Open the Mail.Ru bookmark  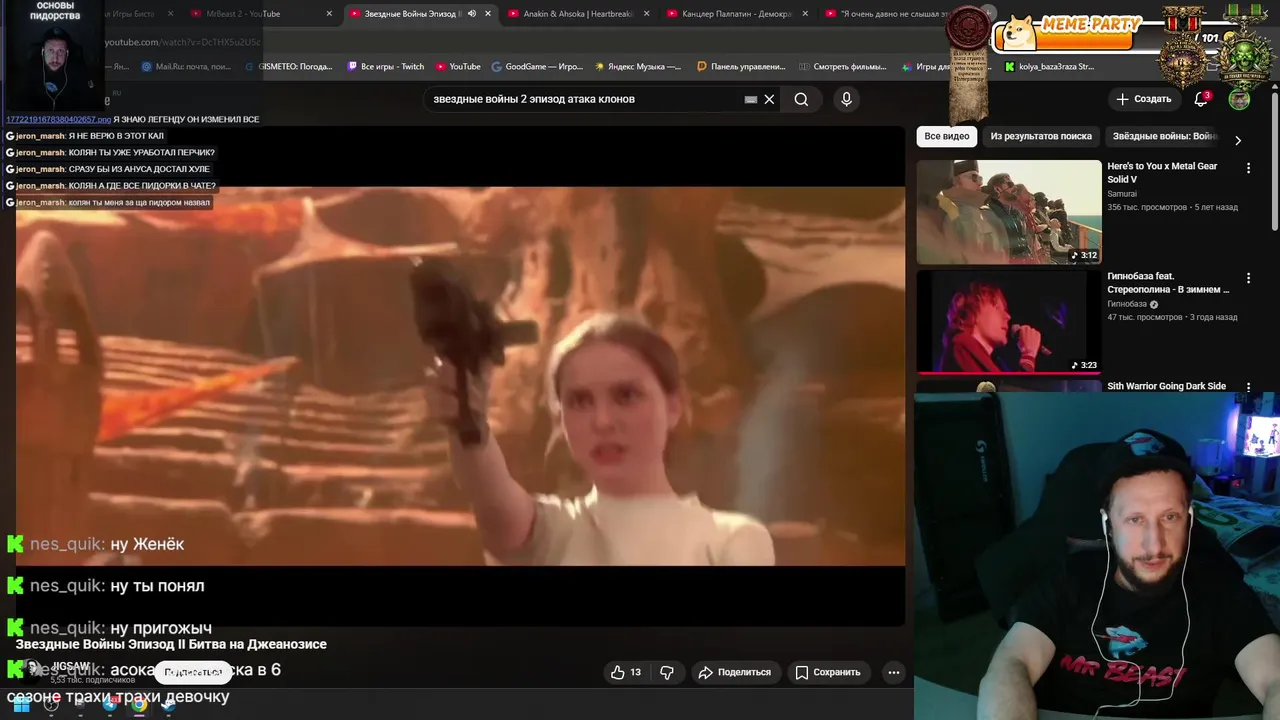click(x=186, y=67)
